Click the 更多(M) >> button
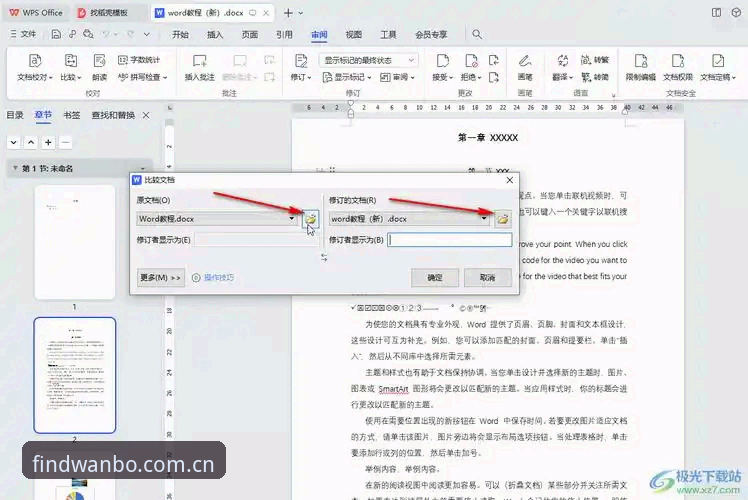The image size is (748, 500). [160, 277]
